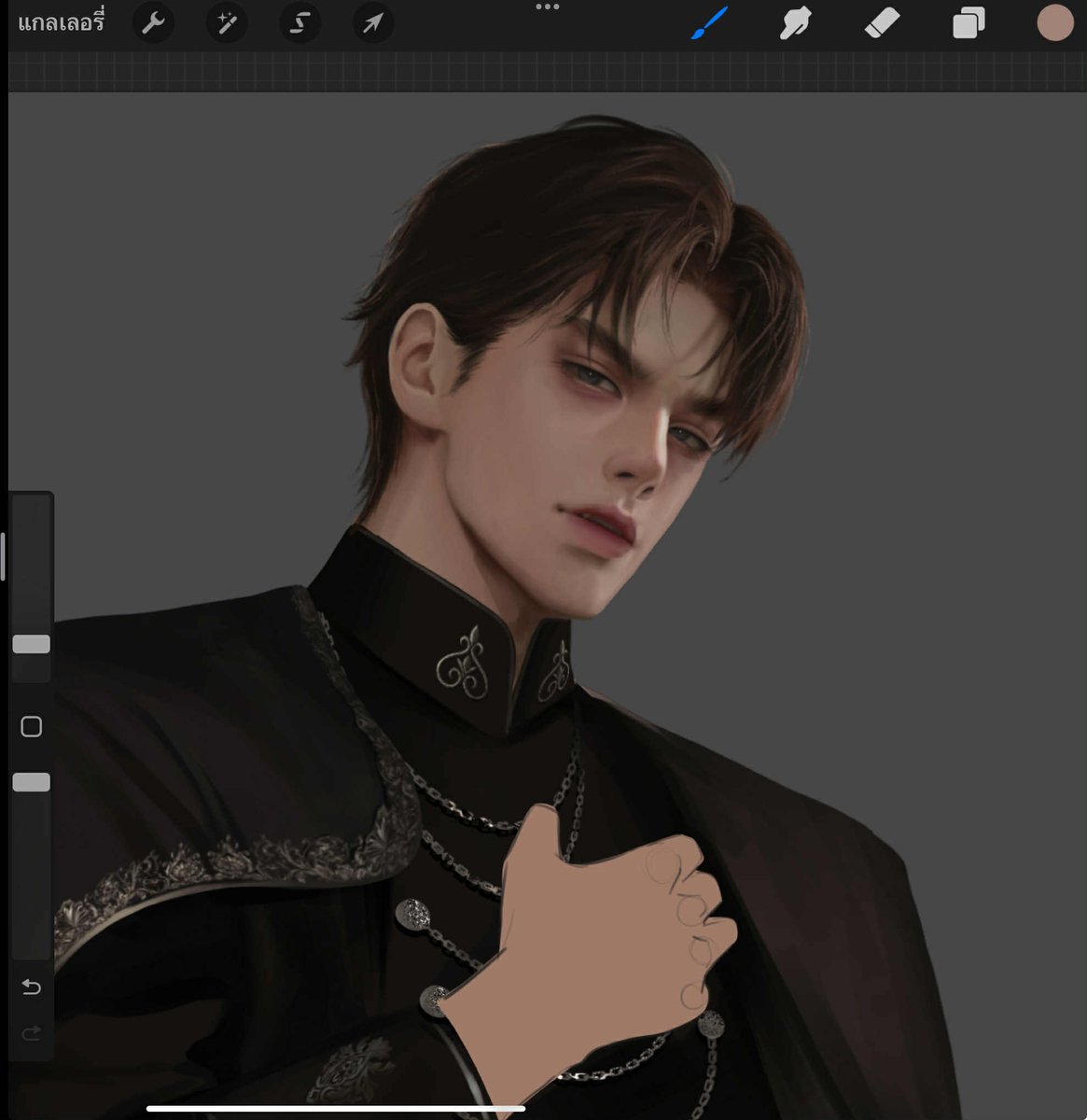The image size is (1087, 1120).
Task: Switch to the Smudge tool
Action: tap(794, 23)
